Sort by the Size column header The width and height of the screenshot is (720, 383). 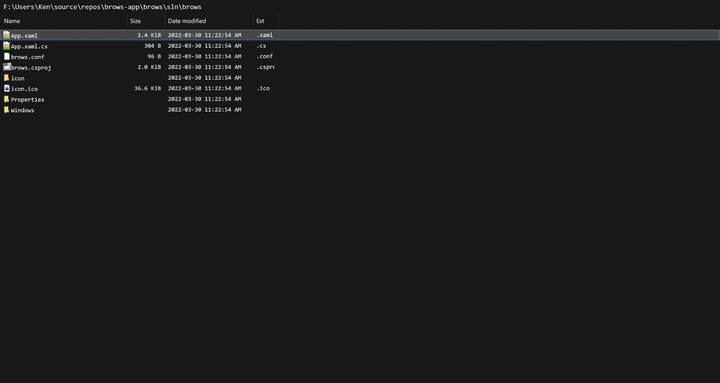tap(135, 21)
